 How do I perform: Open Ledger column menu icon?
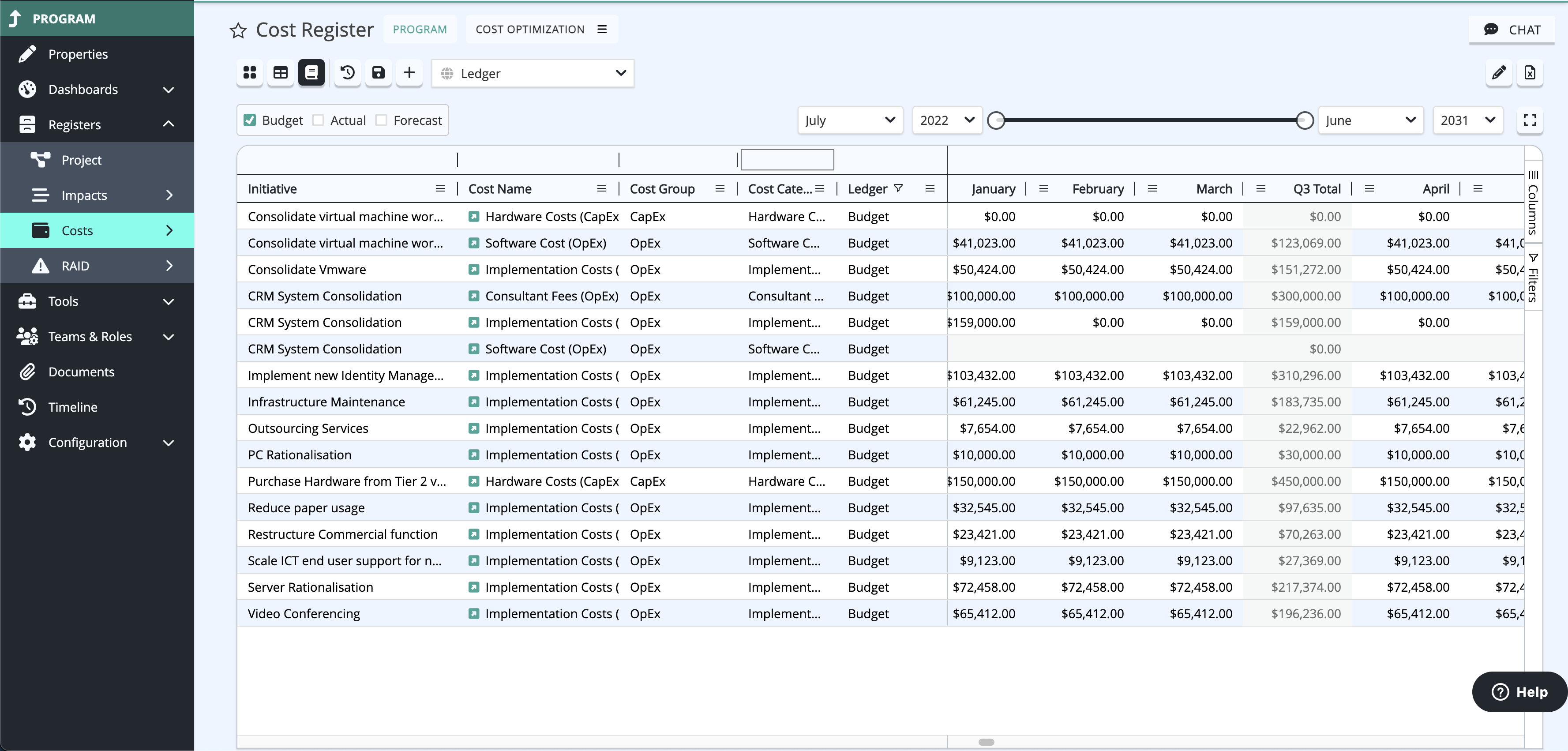coord(930,189)
